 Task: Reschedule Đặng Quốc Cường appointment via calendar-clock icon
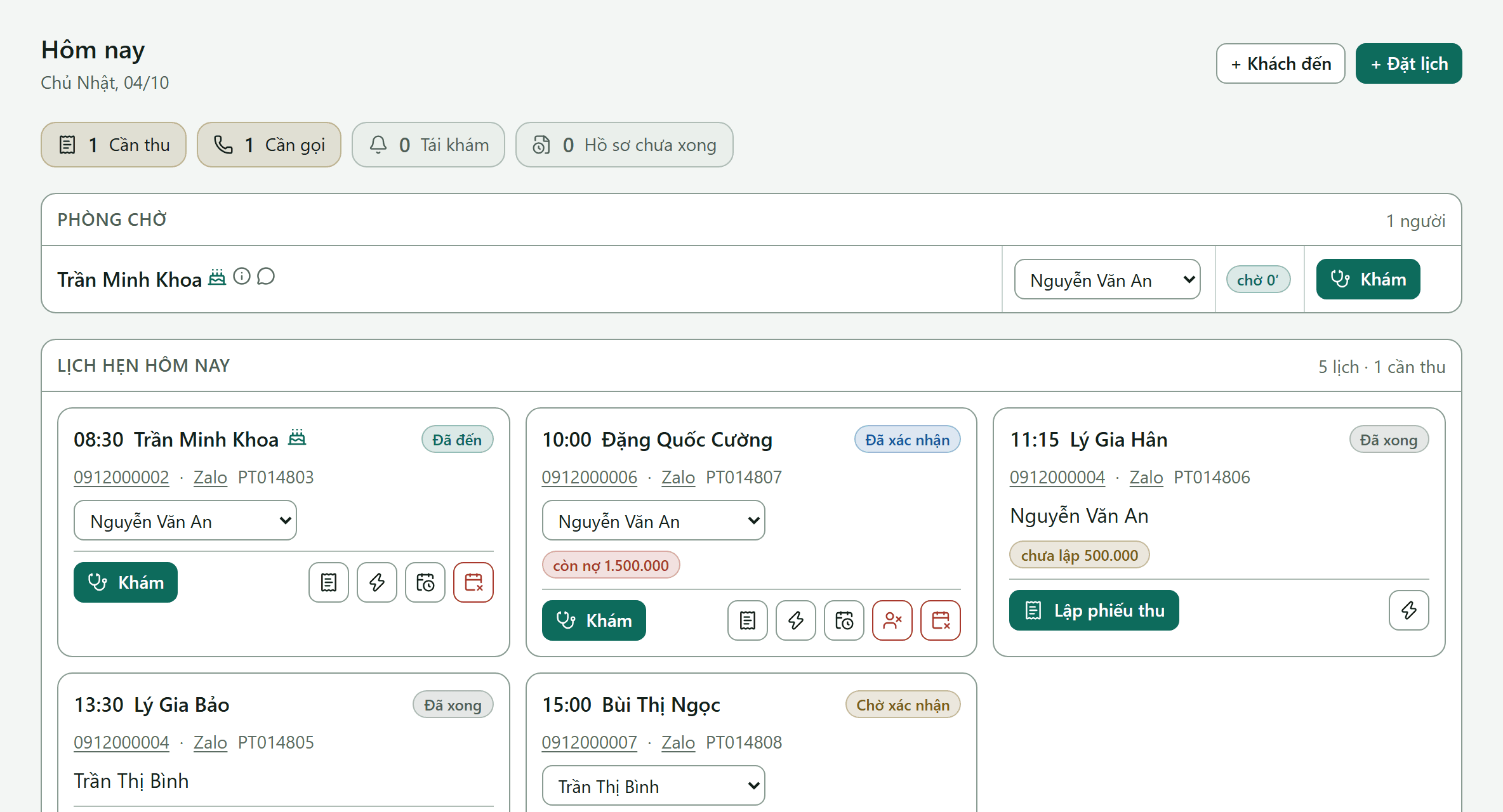pyautogui.click(x=844, y=620)
